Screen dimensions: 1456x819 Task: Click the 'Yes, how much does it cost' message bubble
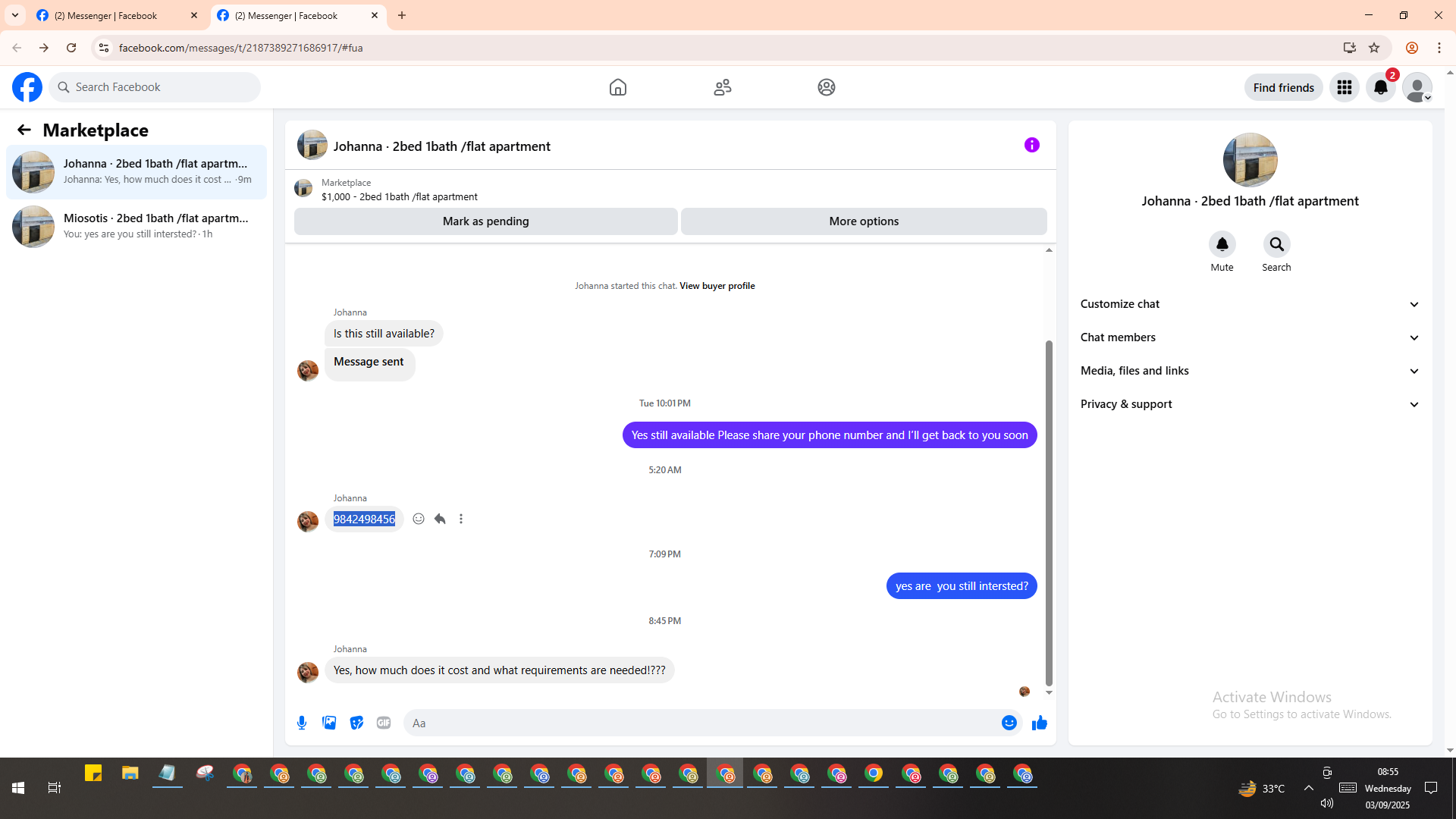pos(500,670)
